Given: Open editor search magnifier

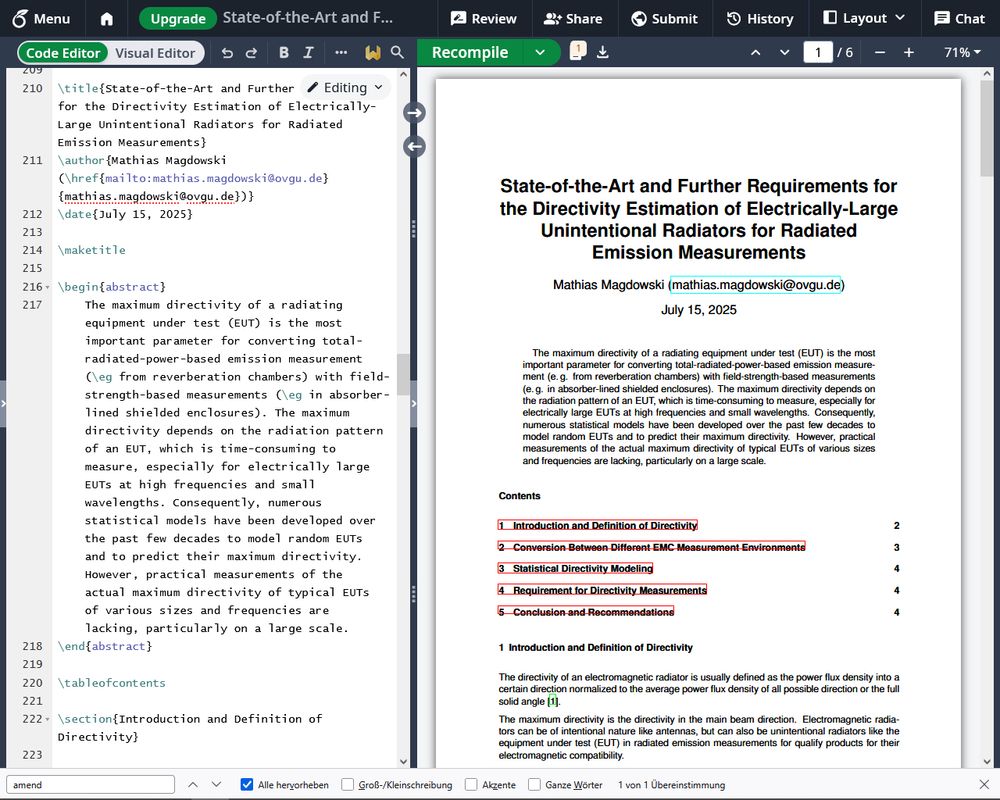Looking at the screenshot, I should pyautogui.click(x=397, y=52).
